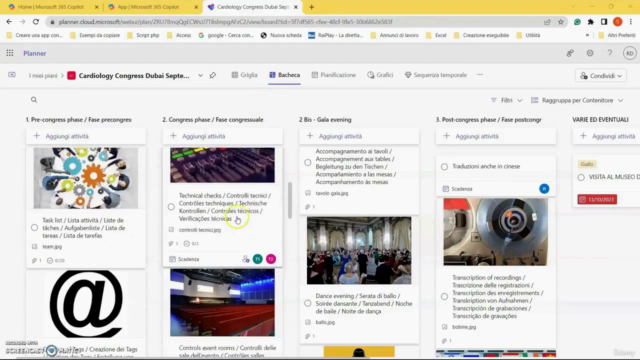This screenshot has width=640, height=360.
Task: Open the help question mark icon
Action: tap(609, 53)
